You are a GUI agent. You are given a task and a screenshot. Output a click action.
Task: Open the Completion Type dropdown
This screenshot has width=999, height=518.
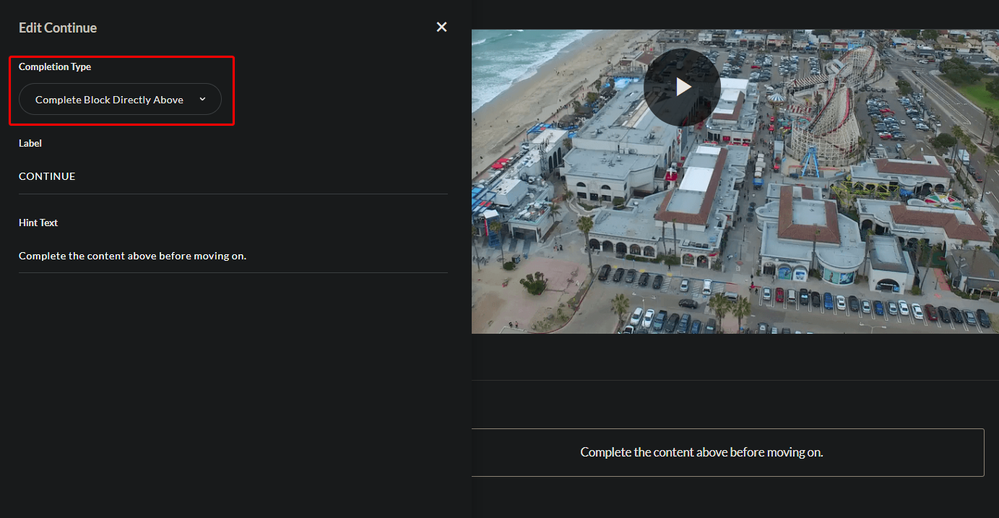tap(120, 99)
